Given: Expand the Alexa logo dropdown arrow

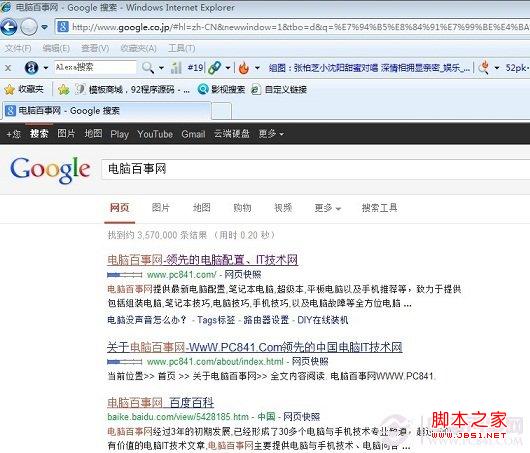Looking at the screenshot, I should pos(46,68).
